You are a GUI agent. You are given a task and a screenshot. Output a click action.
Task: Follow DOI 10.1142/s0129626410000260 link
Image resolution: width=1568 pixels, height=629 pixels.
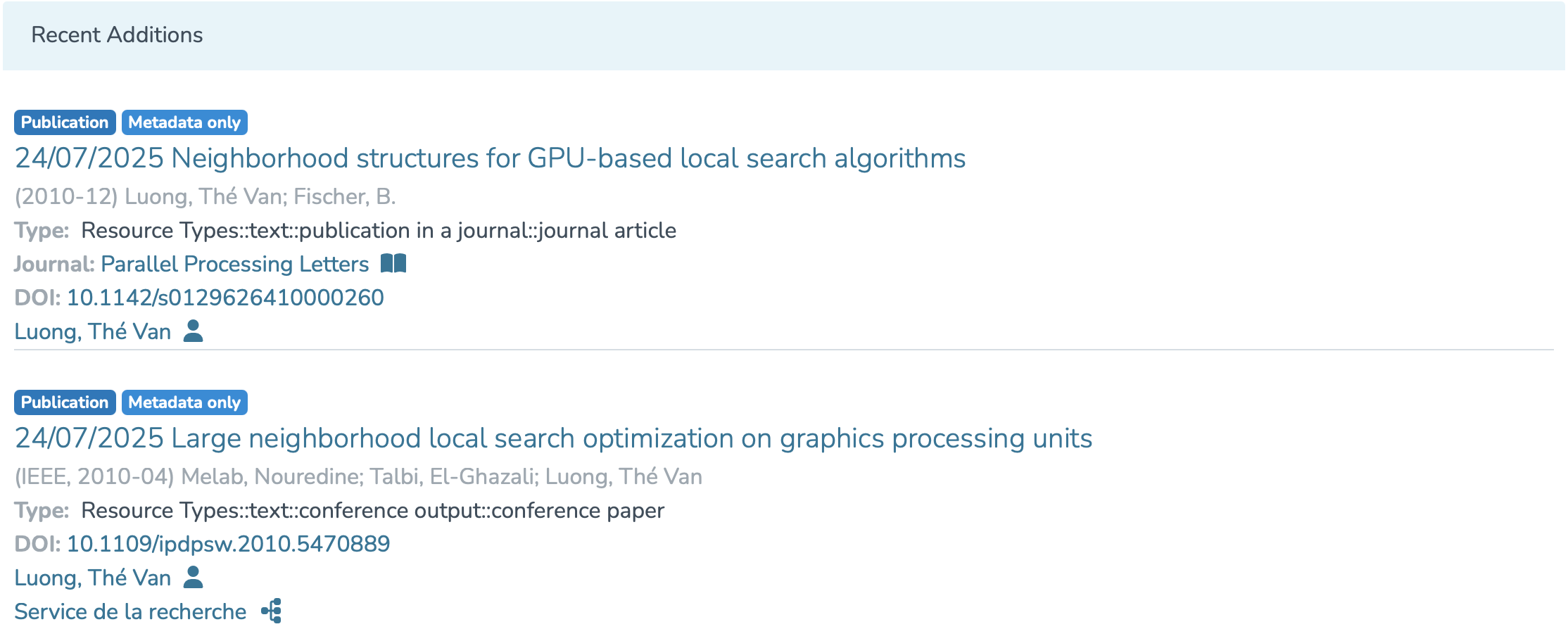[x=225, y=298]
